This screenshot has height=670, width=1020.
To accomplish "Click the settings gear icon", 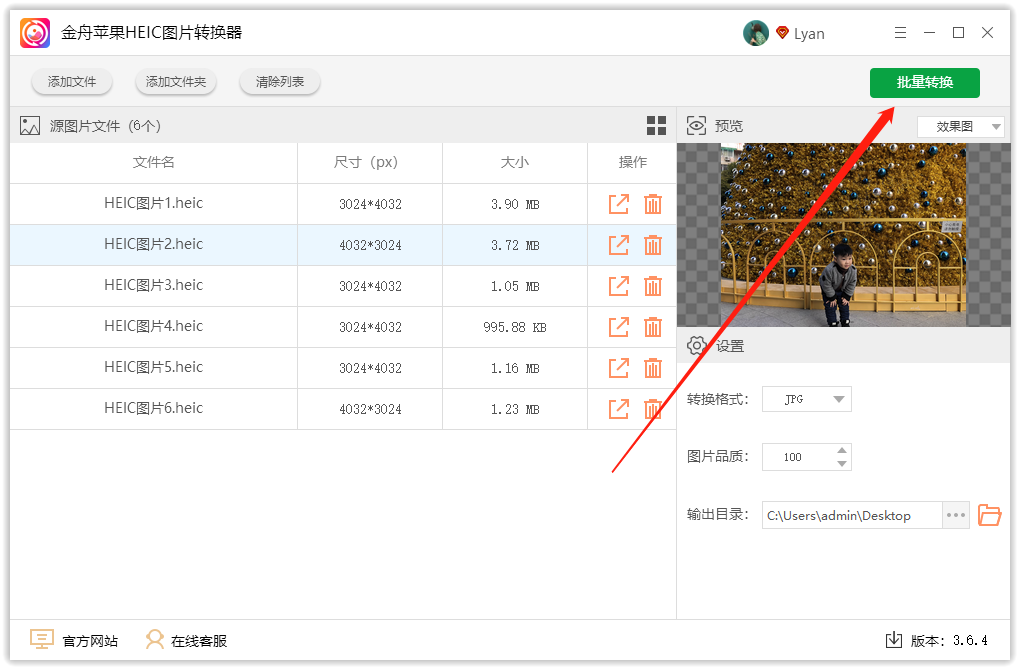I will (697, 345).
